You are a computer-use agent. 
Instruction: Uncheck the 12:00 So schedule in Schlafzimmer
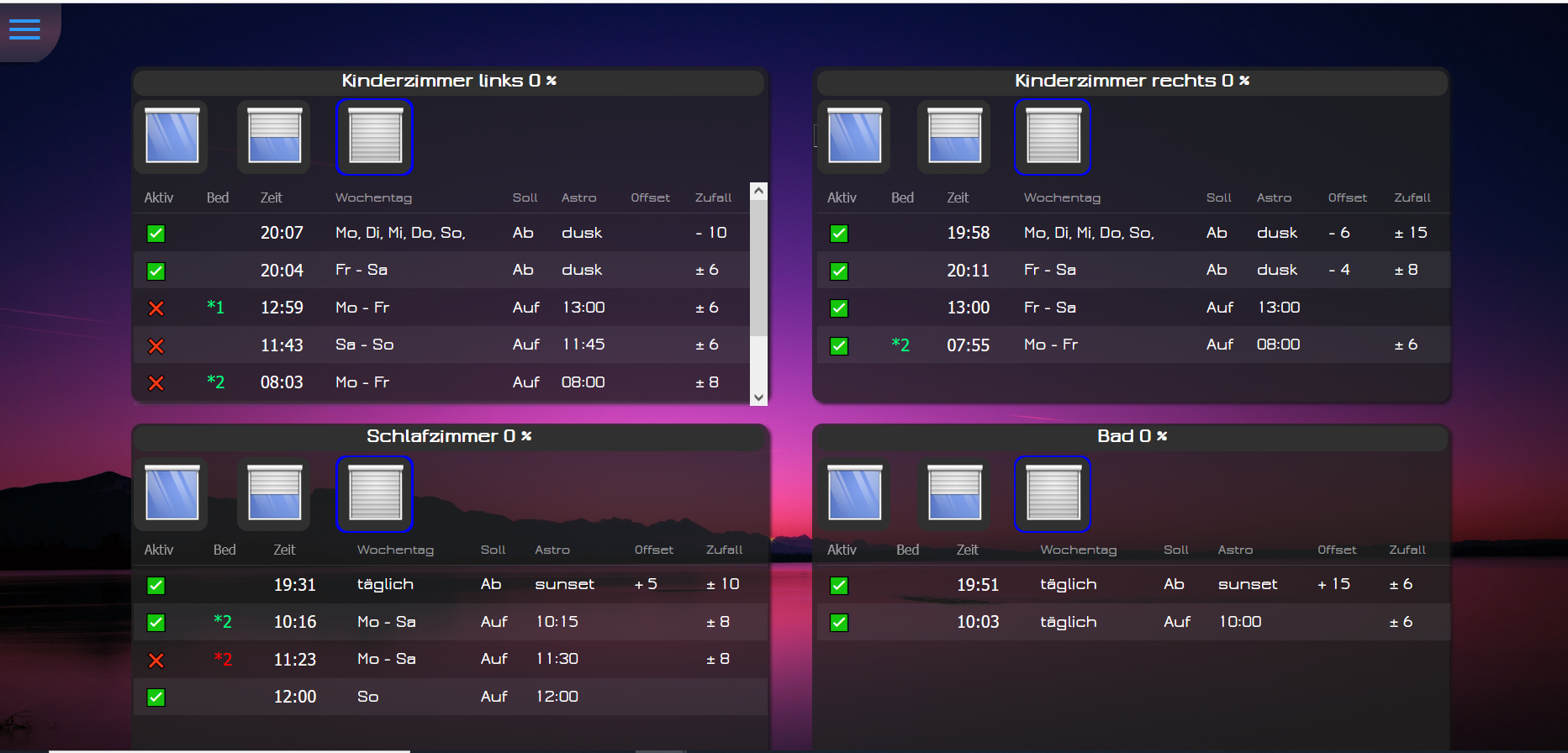point(156,698)
